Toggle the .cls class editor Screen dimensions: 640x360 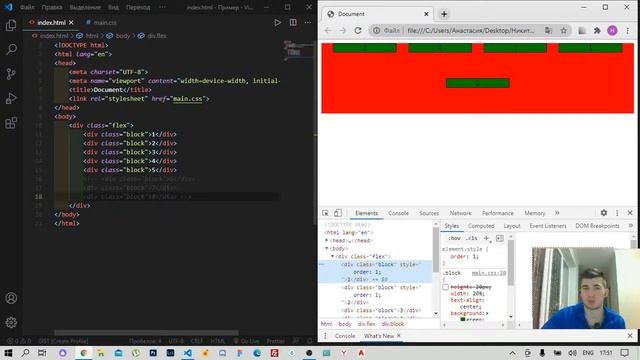472,238
